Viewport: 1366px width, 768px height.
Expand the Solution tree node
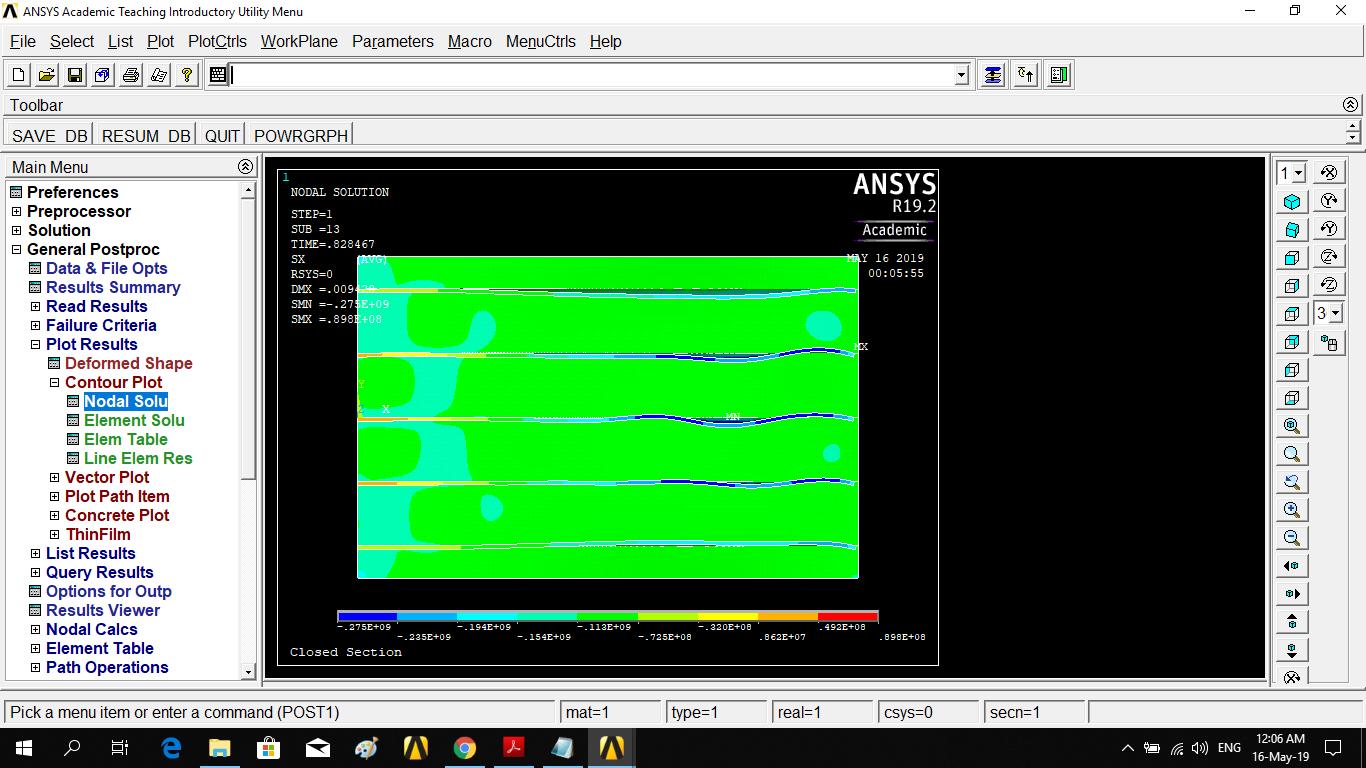point(16,230)
